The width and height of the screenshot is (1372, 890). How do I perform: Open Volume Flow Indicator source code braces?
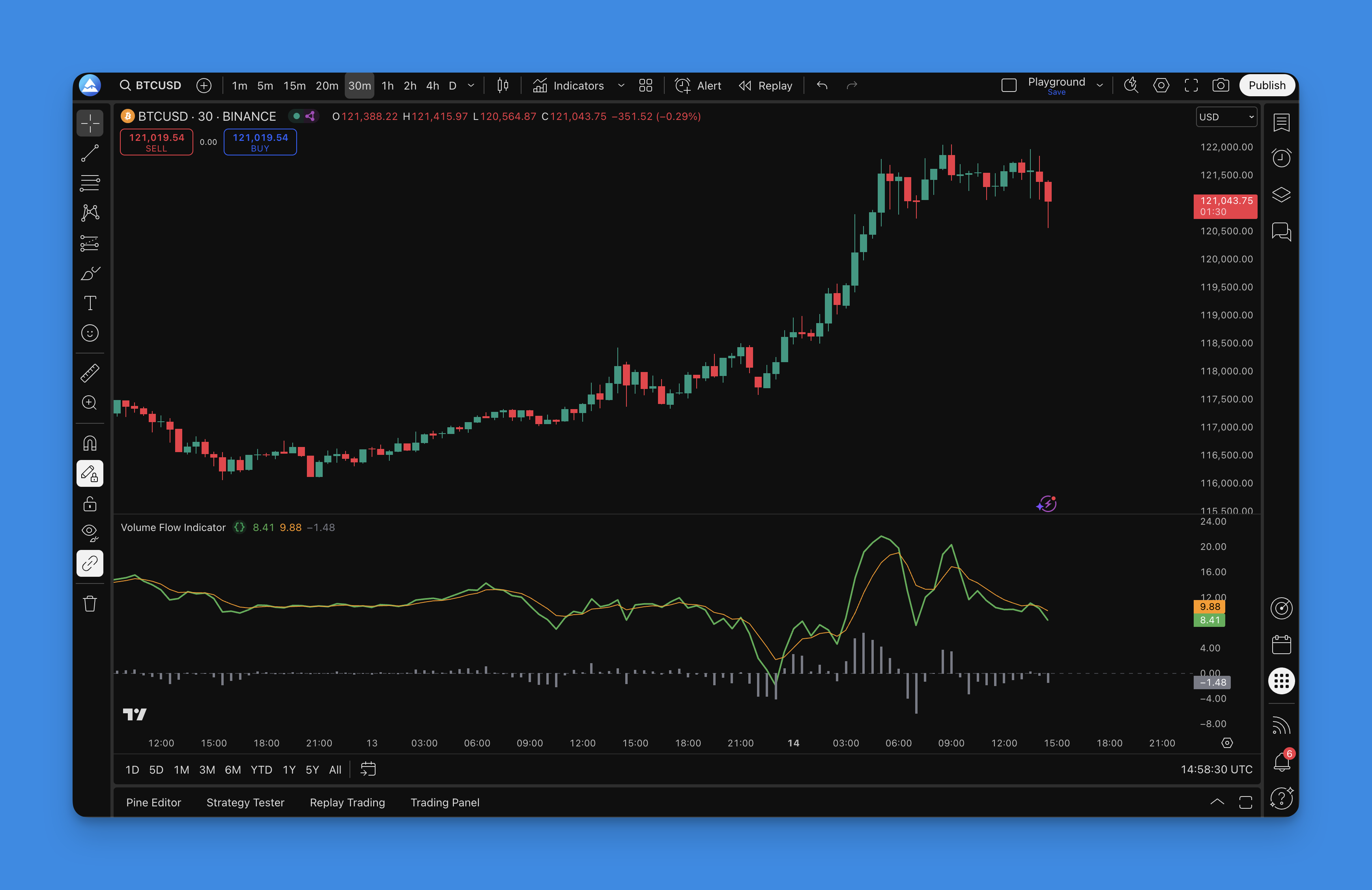click(x=239, y=527)
